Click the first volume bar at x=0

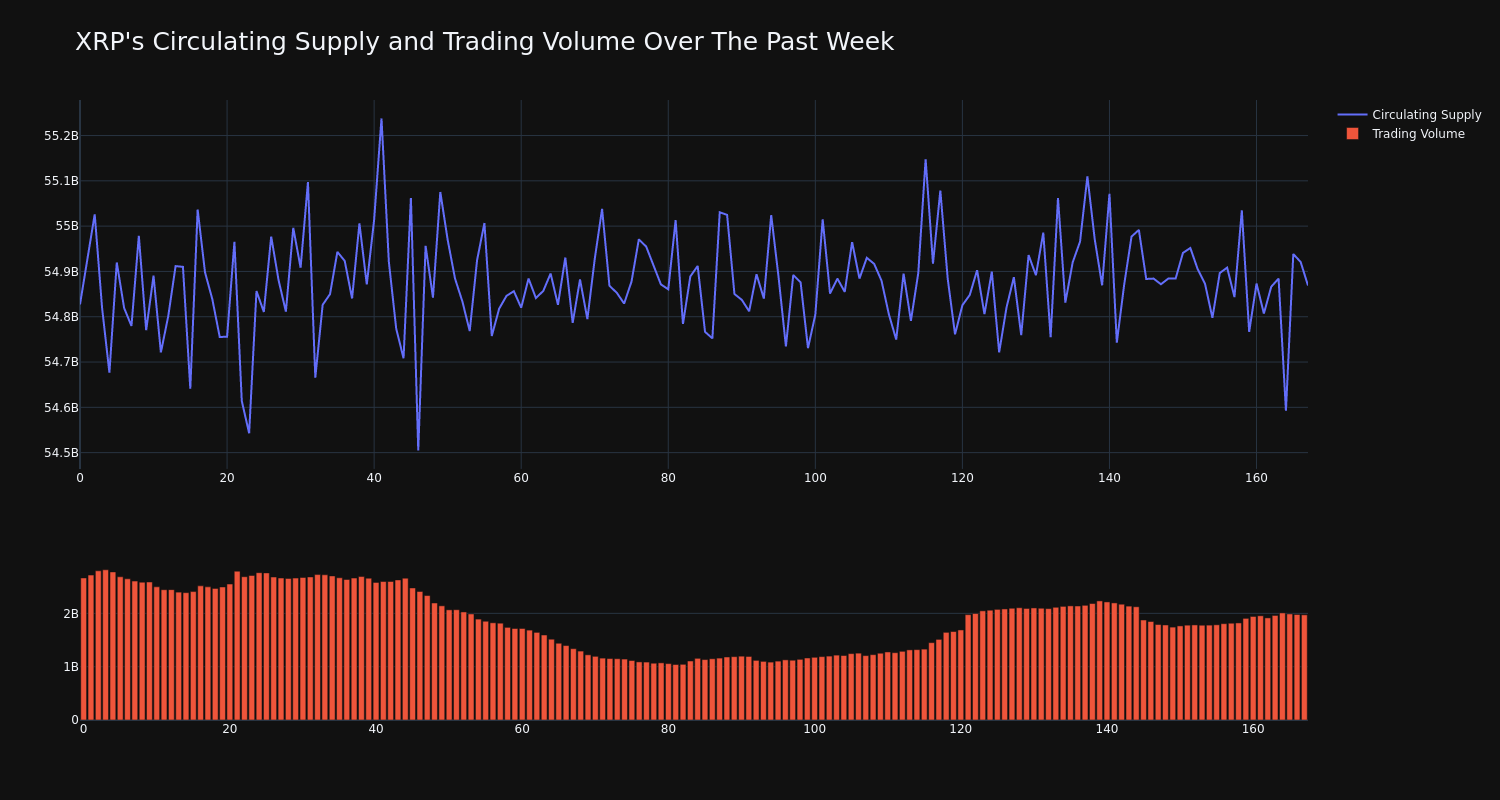[83, 649]
